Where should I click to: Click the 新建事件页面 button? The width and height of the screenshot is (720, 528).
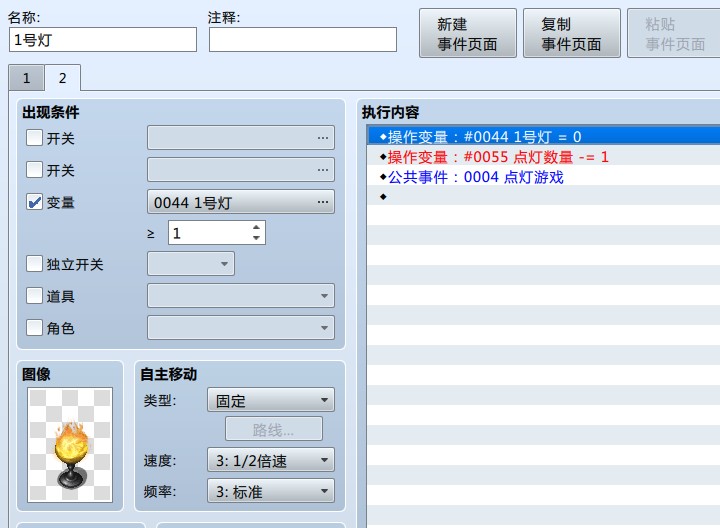pyautogui.click(x=467, y=34)
